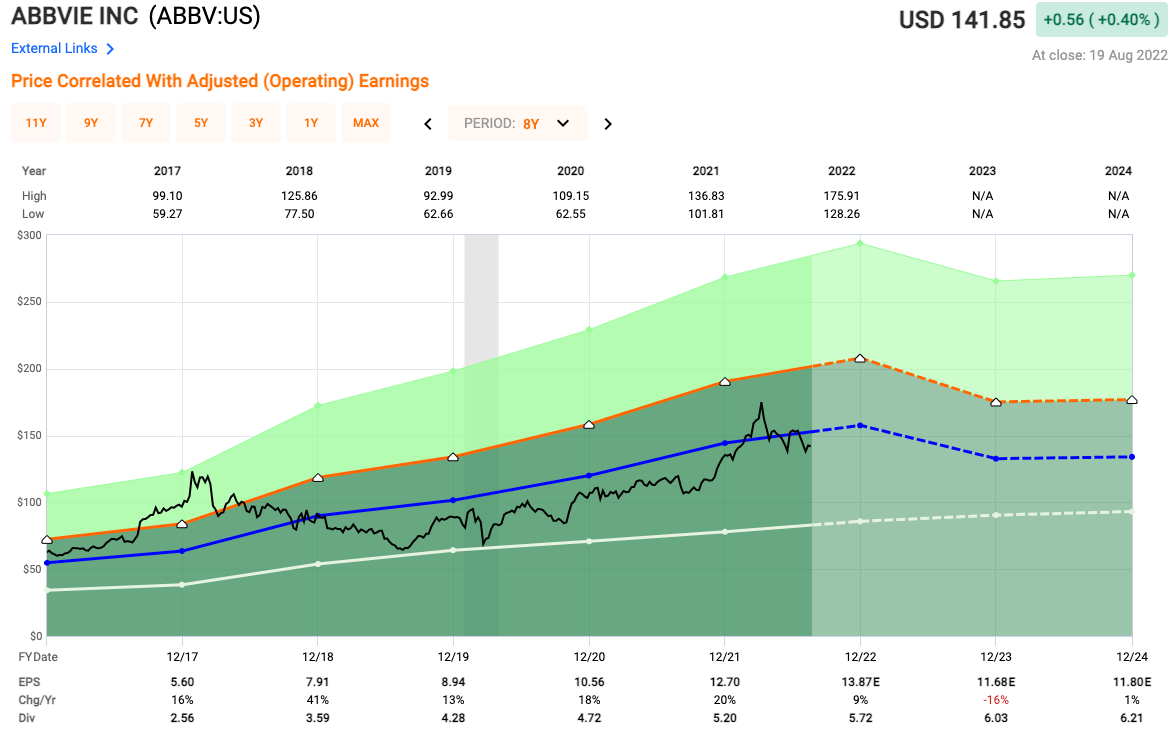1174x730 pixels.
Task: Select the 11Y time range button
Action: pyautogui.click(x=36, y=123)
